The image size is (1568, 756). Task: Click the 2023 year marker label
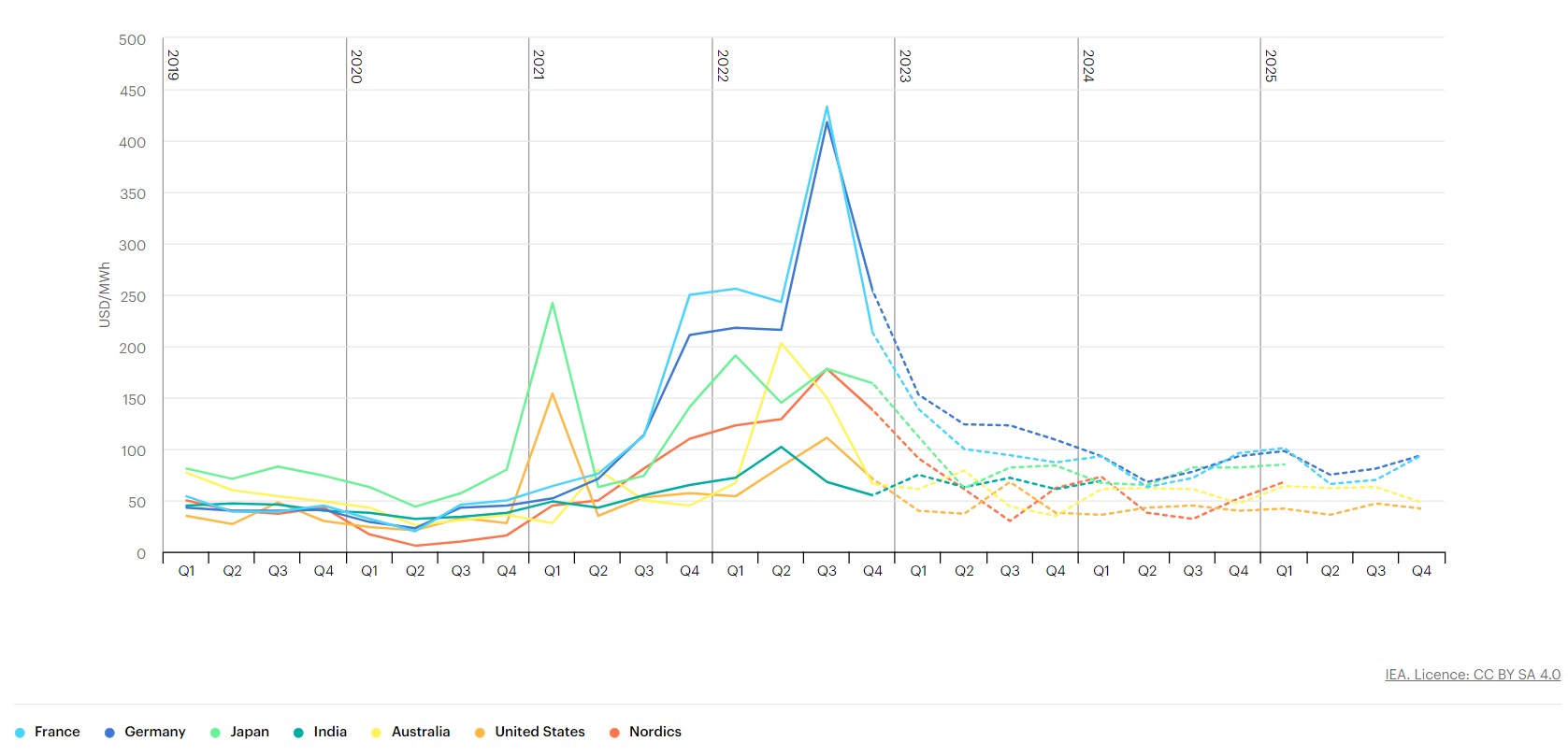(905, 65)
